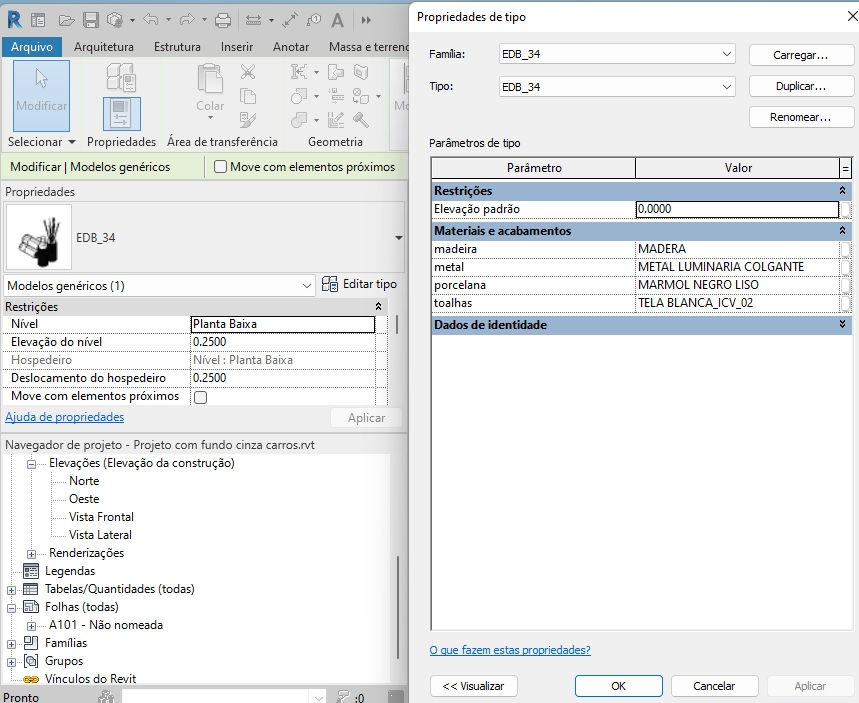Viewport: 859px width, 703px height.
Task: Click the Modificar arrow tool
Action: 41,96
